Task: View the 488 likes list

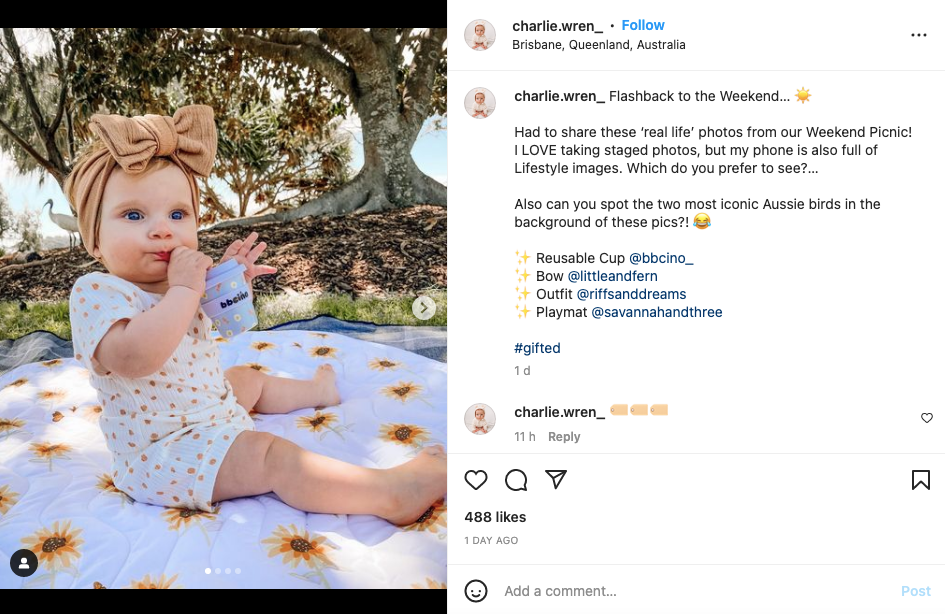Action: pos(495,517)
